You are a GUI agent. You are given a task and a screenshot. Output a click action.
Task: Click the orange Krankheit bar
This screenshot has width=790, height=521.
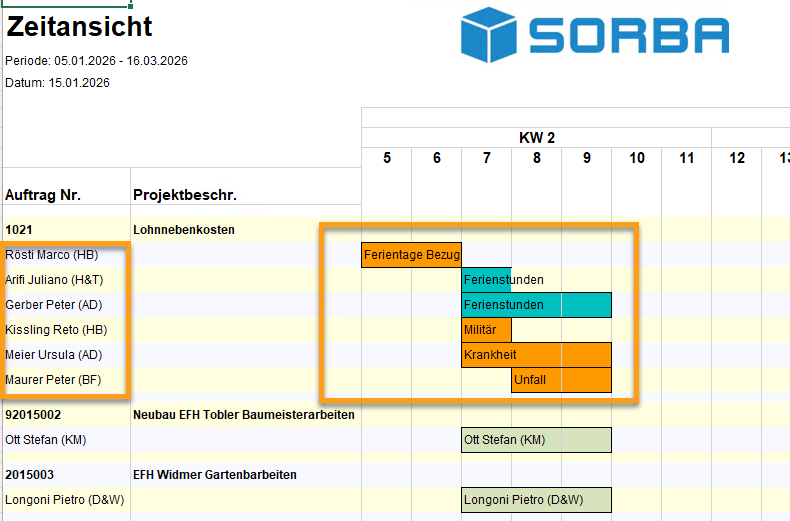point(536,355)
